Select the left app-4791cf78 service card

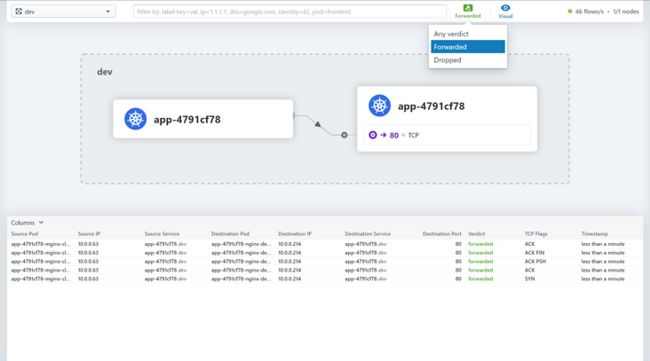[203, 119]
